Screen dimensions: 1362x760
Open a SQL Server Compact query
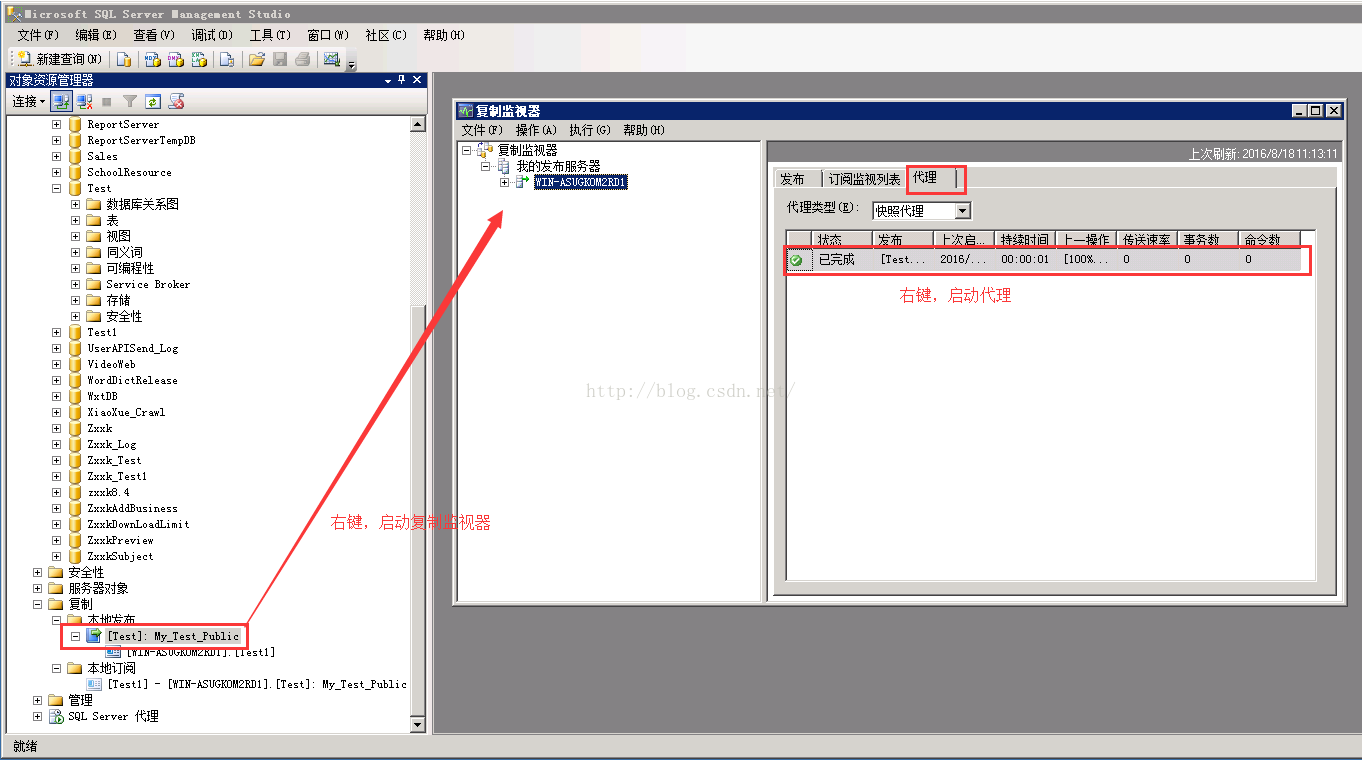click(227, 59)
